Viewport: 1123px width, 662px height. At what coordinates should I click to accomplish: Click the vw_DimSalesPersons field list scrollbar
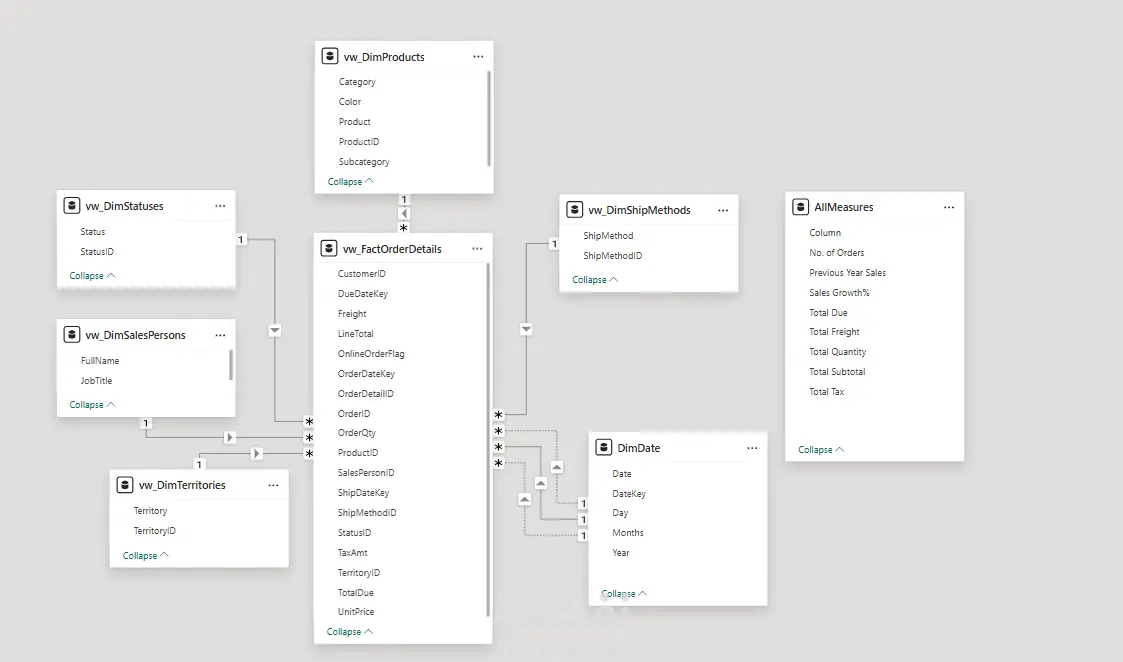[231, 365]
